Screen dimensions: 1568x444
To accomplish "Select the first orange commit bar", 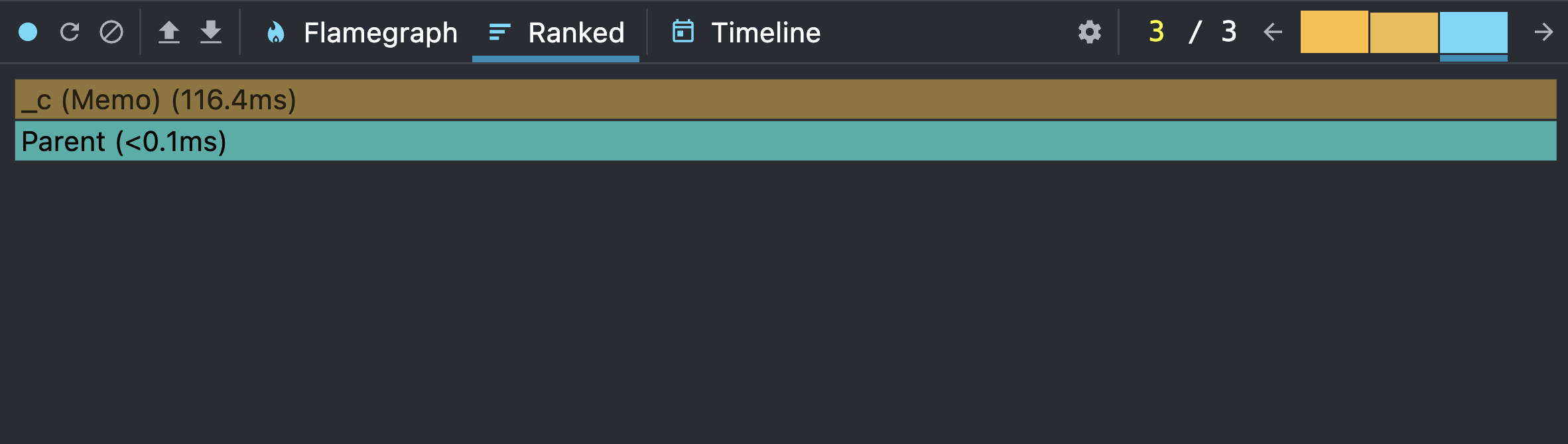I will [1334, 32].
